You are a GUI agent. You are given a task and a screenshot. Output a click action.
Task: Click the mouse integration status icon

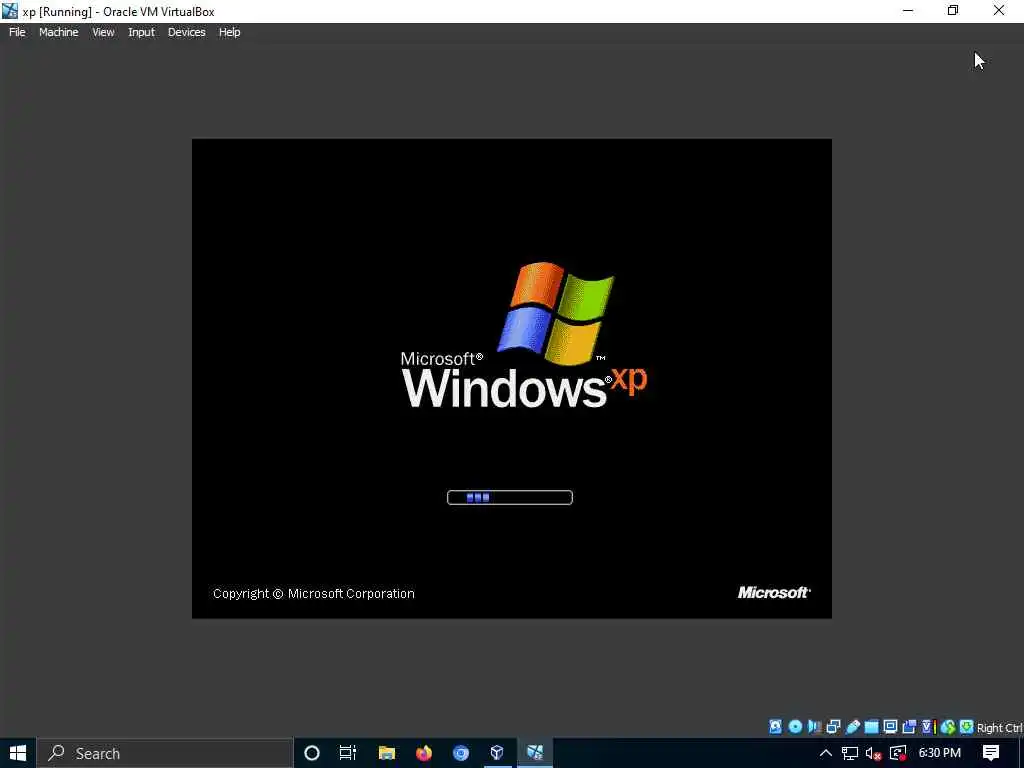(x=948, y=727)
